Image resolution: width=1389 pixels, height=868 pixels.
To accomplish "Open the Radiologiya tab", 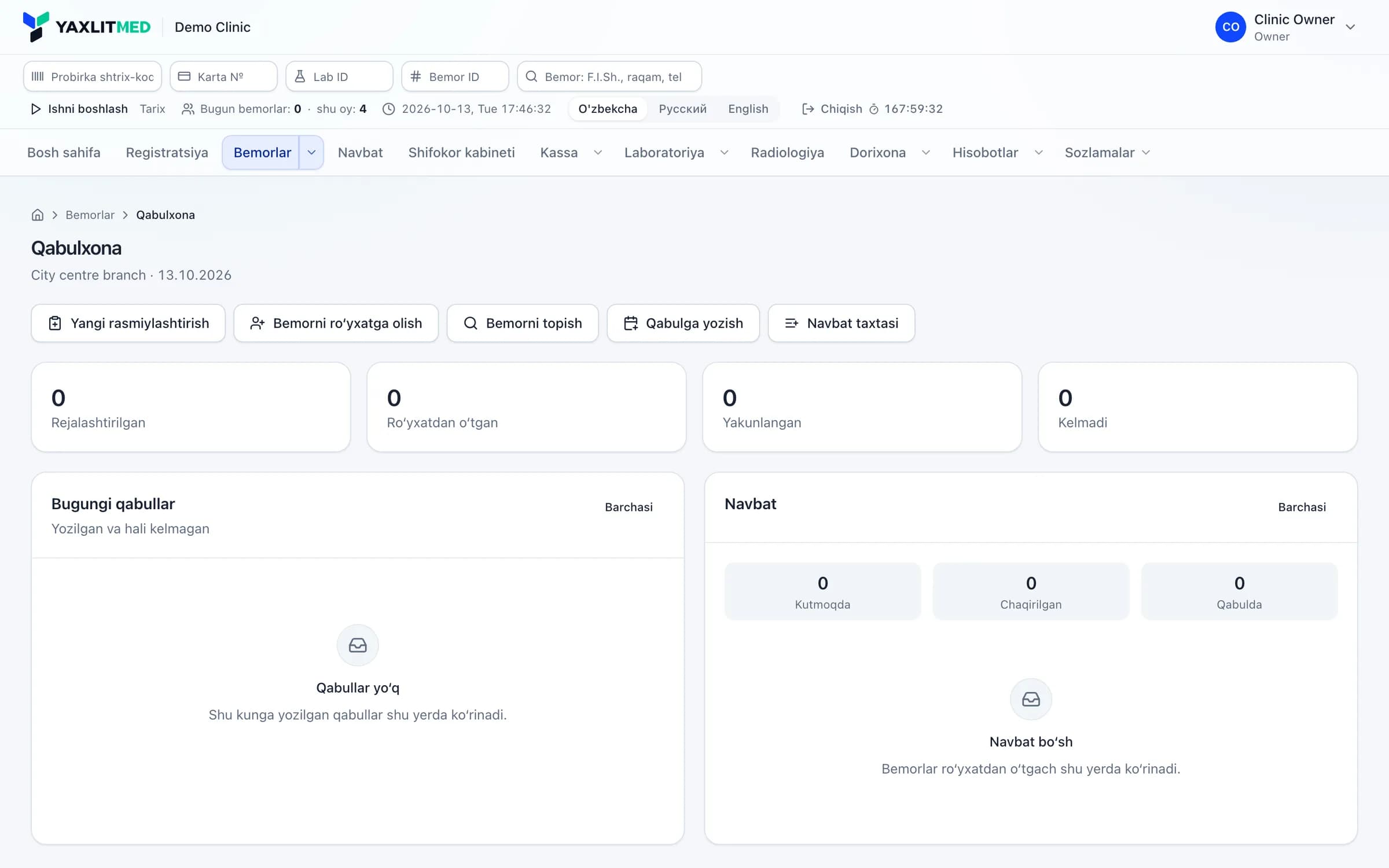I will (787, 152).
